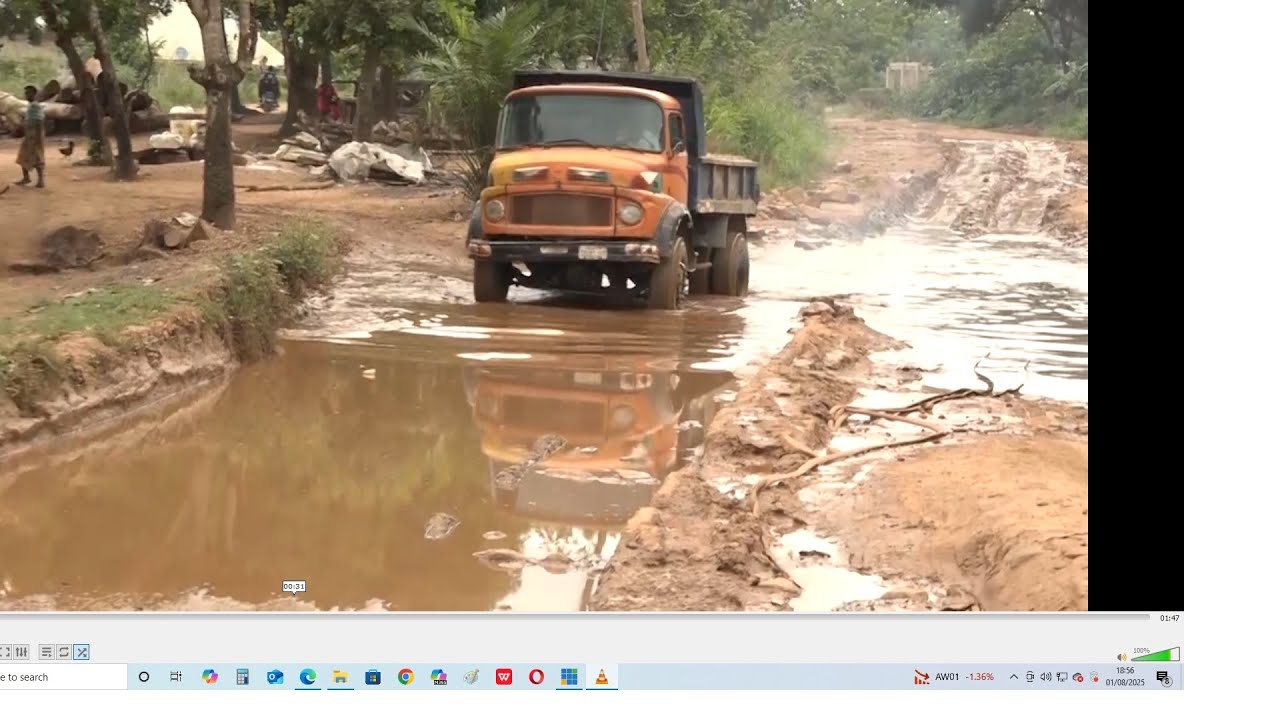Click the Windows taskbar search box

click(x=63, y=677)
